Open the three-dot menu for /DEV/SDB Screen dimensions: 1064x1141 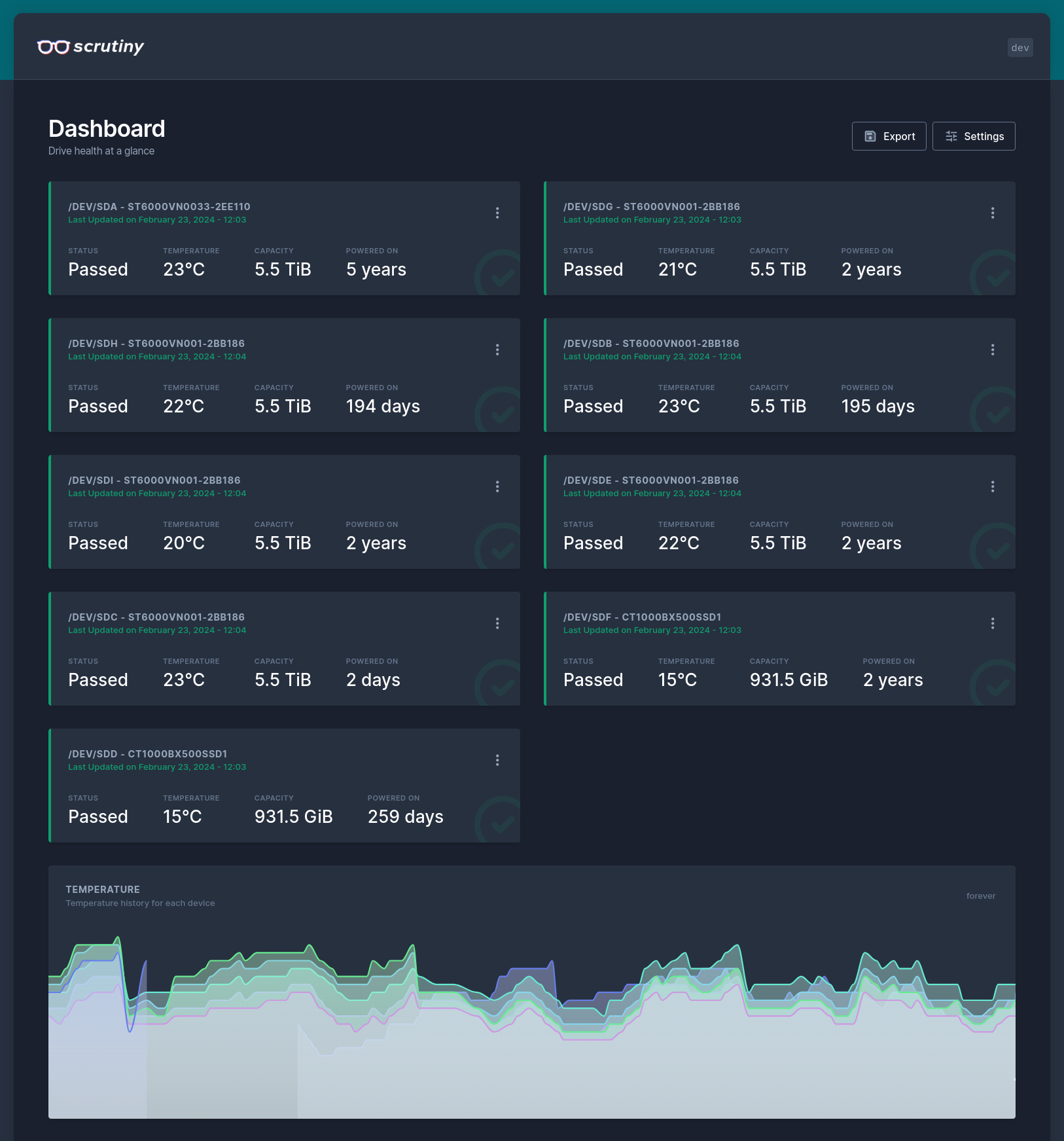(993, 350)
